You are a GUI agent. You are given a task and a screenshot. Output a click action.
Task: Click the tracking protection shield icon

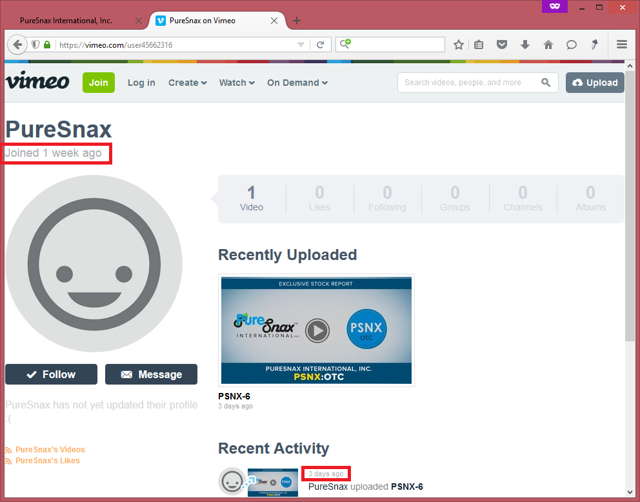(x=36, y=44)
